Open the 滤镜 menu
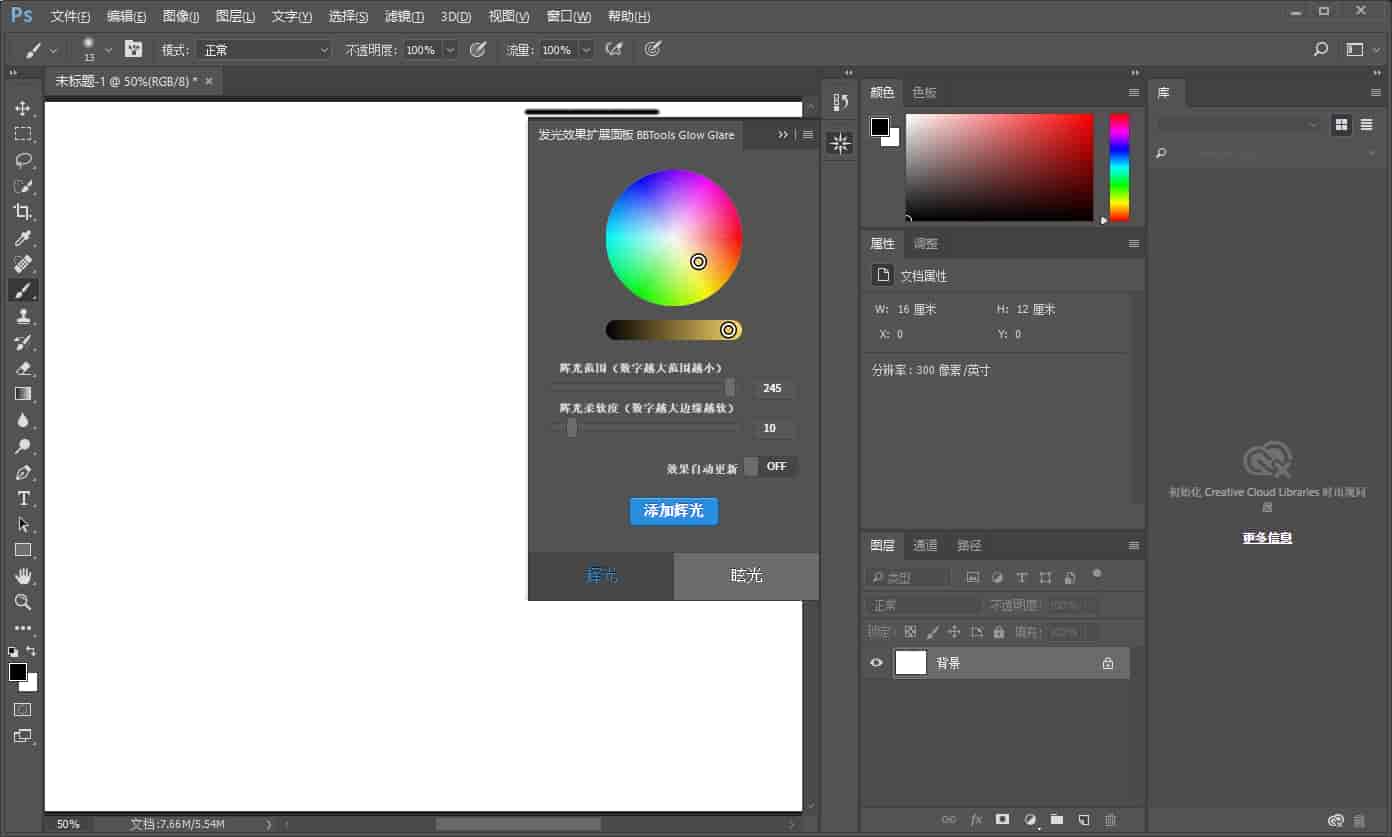 [x=404, y=17]
